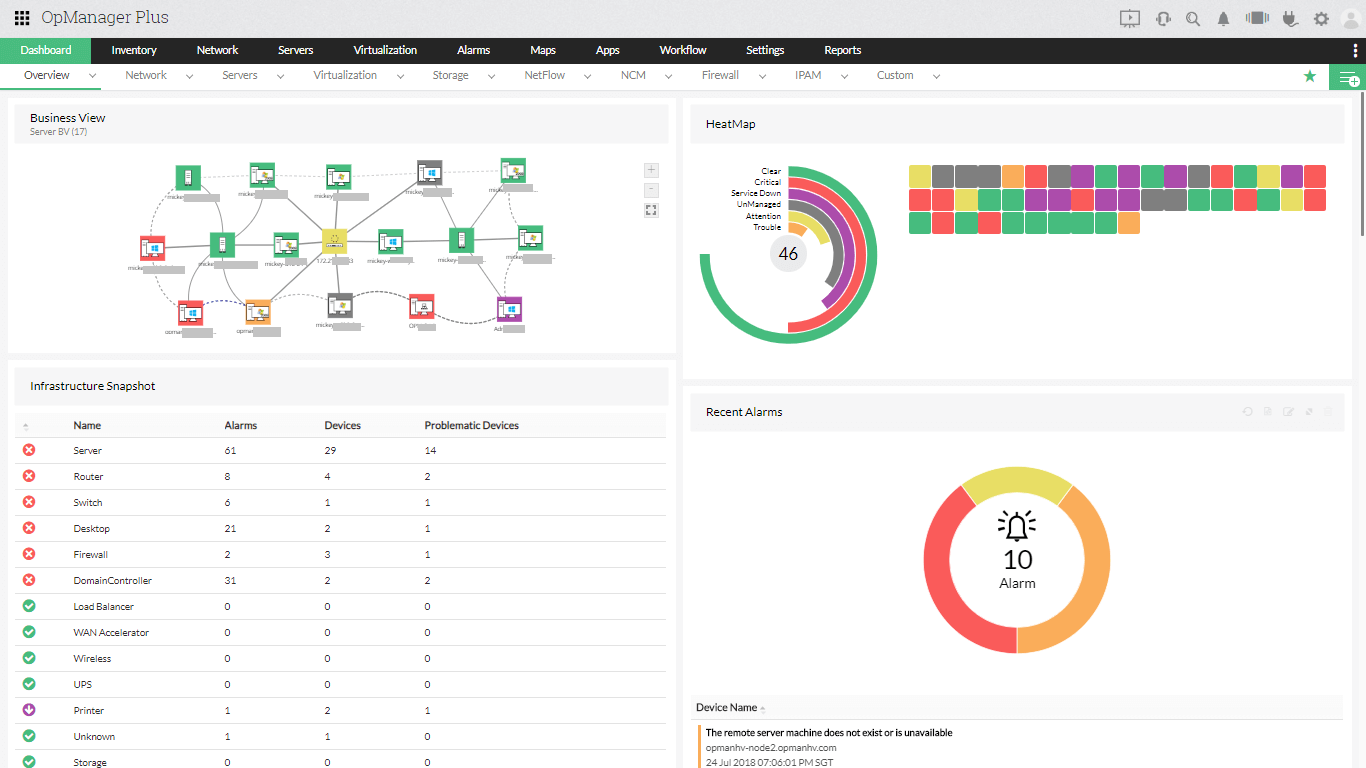The image size is (1366, 768).
Task: Click the apps grid icon beside OpManager Plus
Action: point(21,17)
